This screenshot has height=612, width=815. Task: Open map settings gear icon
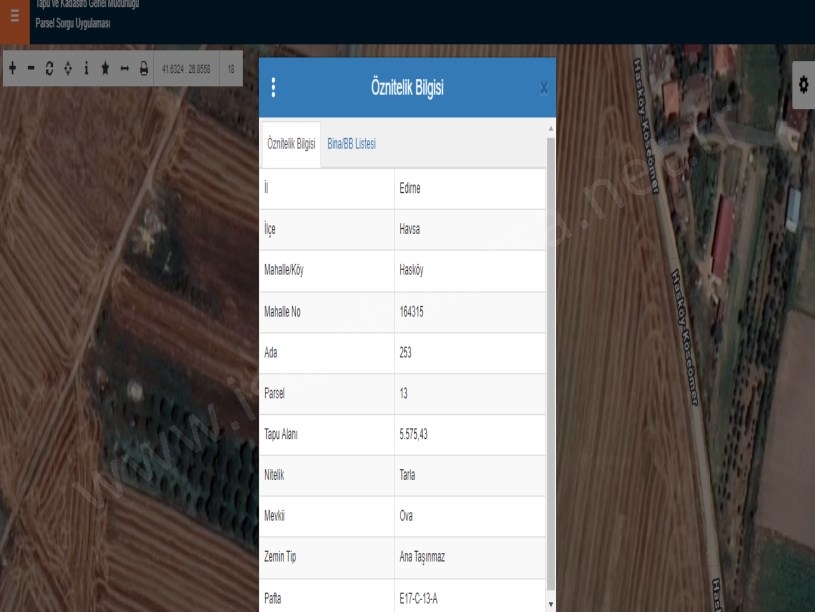pyautogui.click(x=802, y=86)
